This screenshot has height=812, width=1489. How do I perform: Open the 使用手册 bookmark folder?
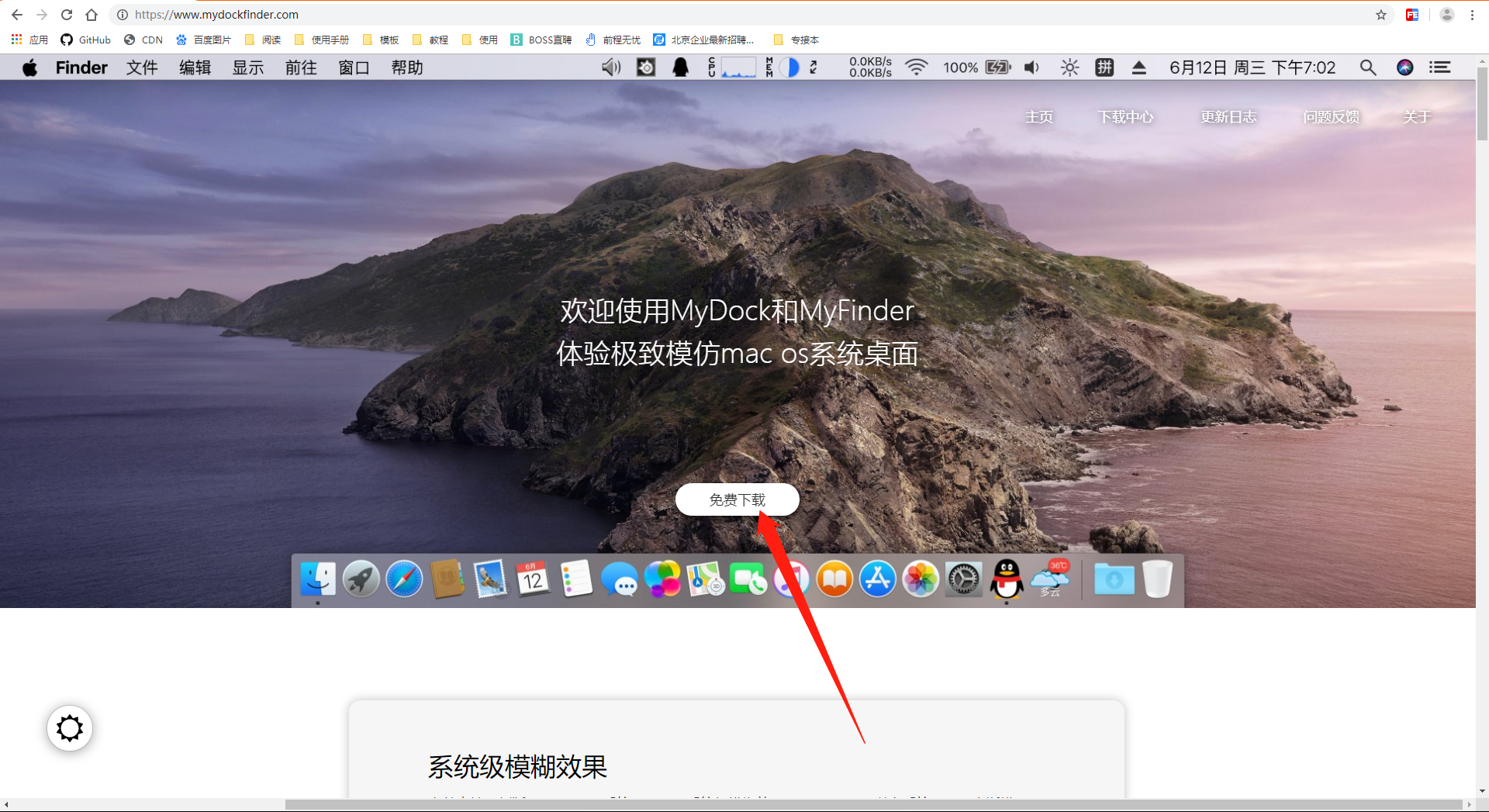(x=322, y=40)
